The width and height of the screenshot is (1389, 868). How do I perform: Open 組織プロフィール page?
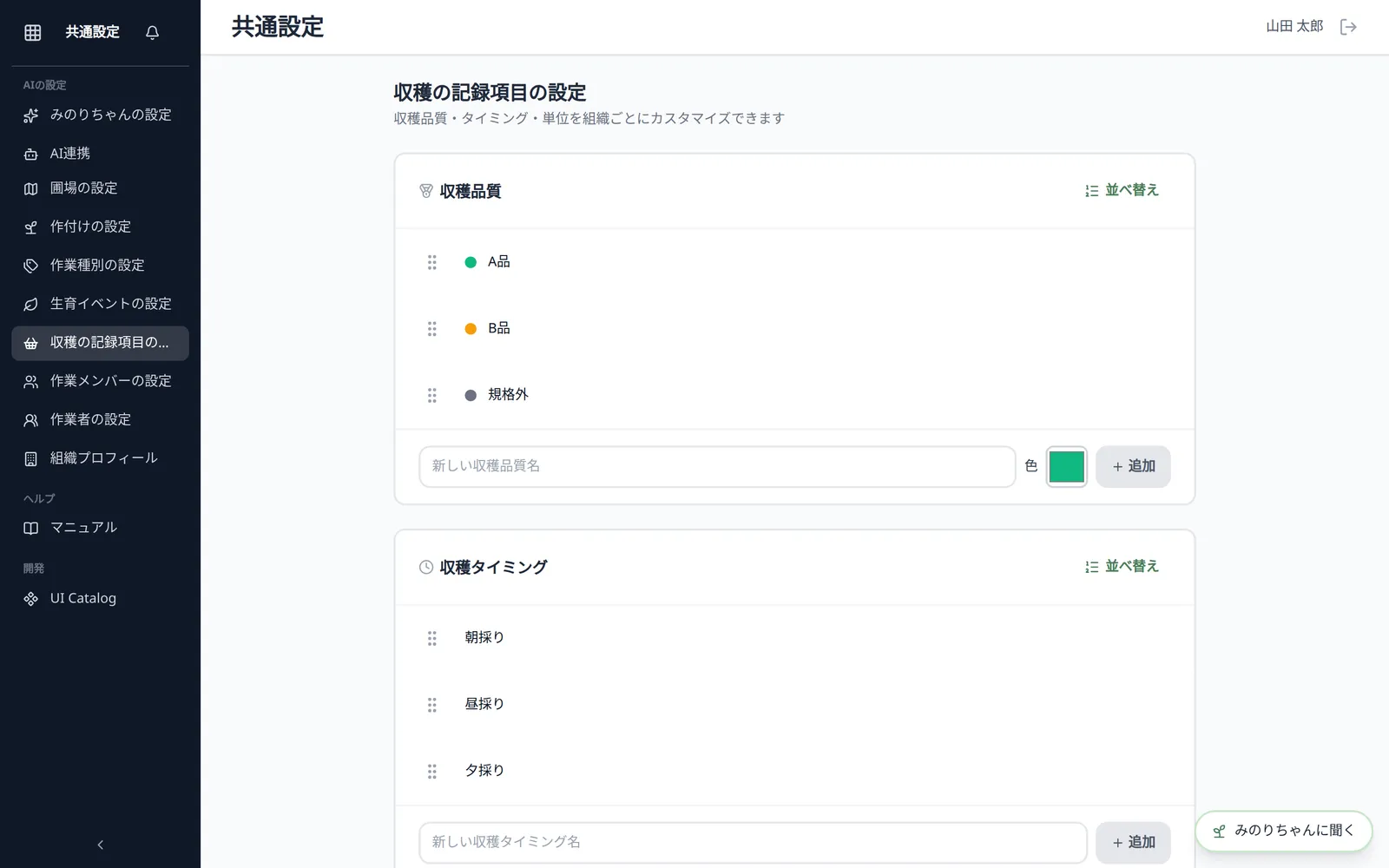[100, 458]
